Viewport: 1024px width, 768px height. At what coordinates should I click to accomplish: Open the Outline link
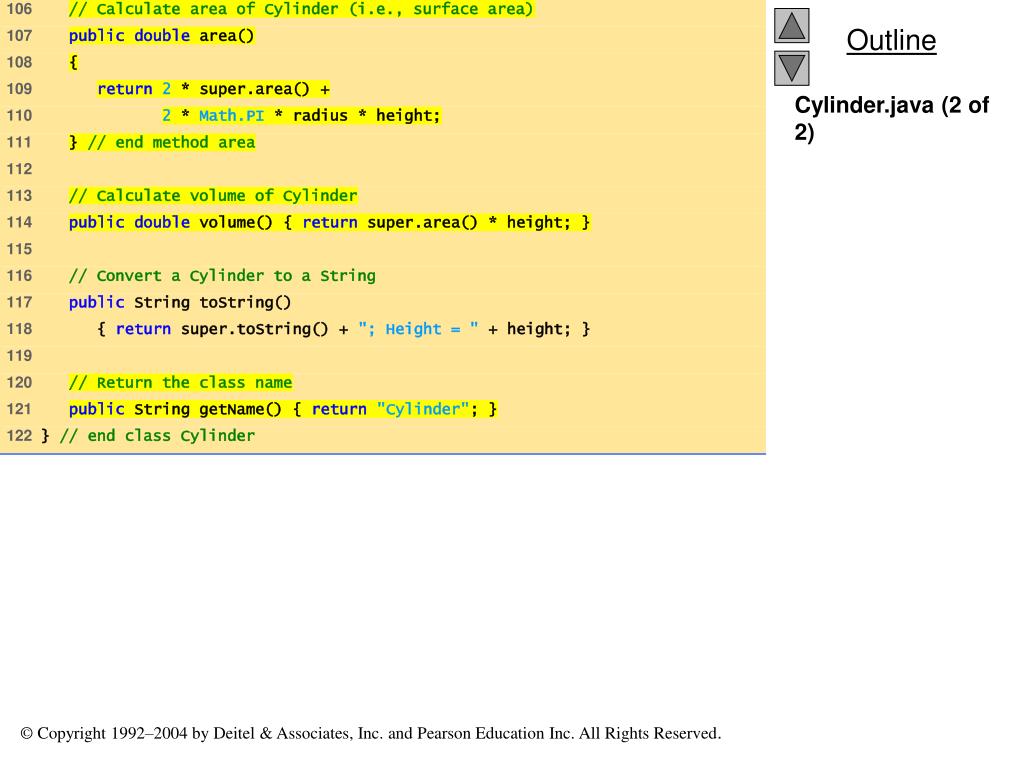891,40
